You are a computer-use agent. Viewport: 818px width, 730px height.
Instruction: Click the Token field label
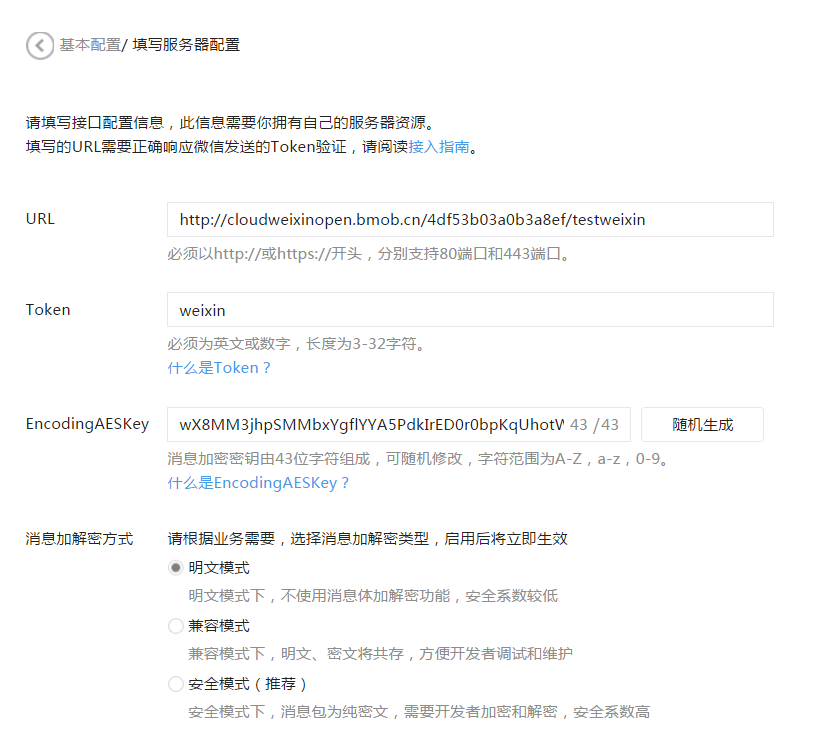point(48,310)
